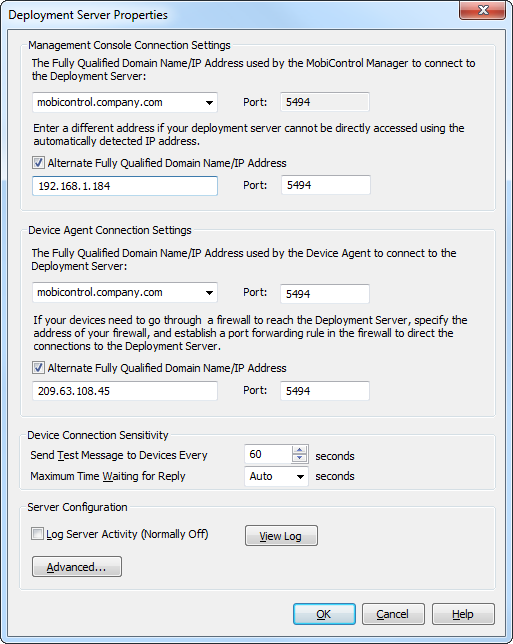
Task: Close the Deployment Server Properties dialog
Action: (483, 10)
